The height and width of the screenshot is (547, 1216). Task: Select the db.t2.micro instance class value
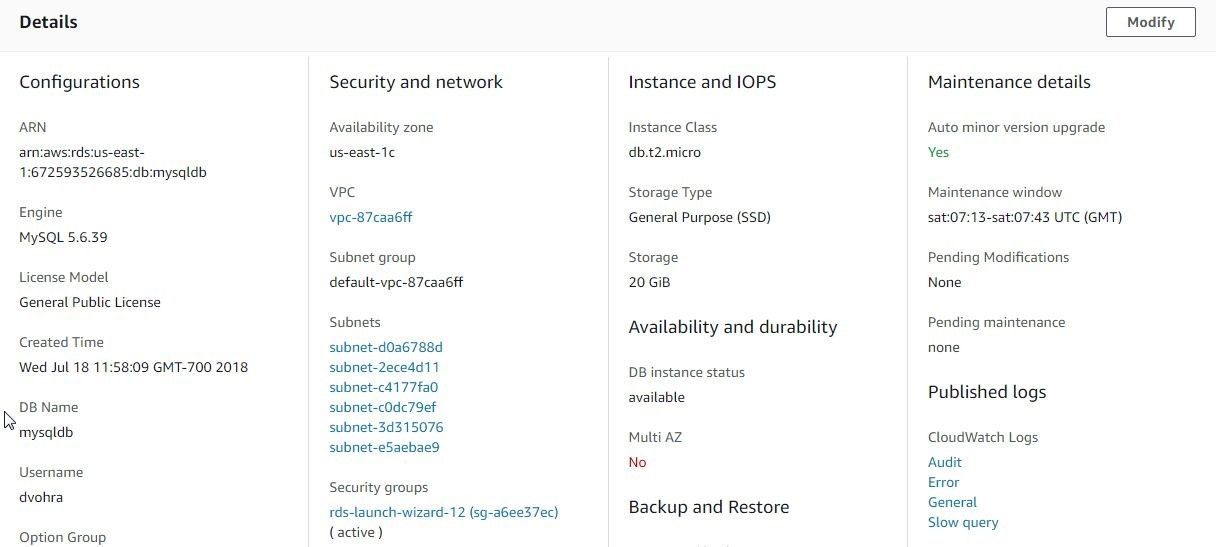[664, 152]
